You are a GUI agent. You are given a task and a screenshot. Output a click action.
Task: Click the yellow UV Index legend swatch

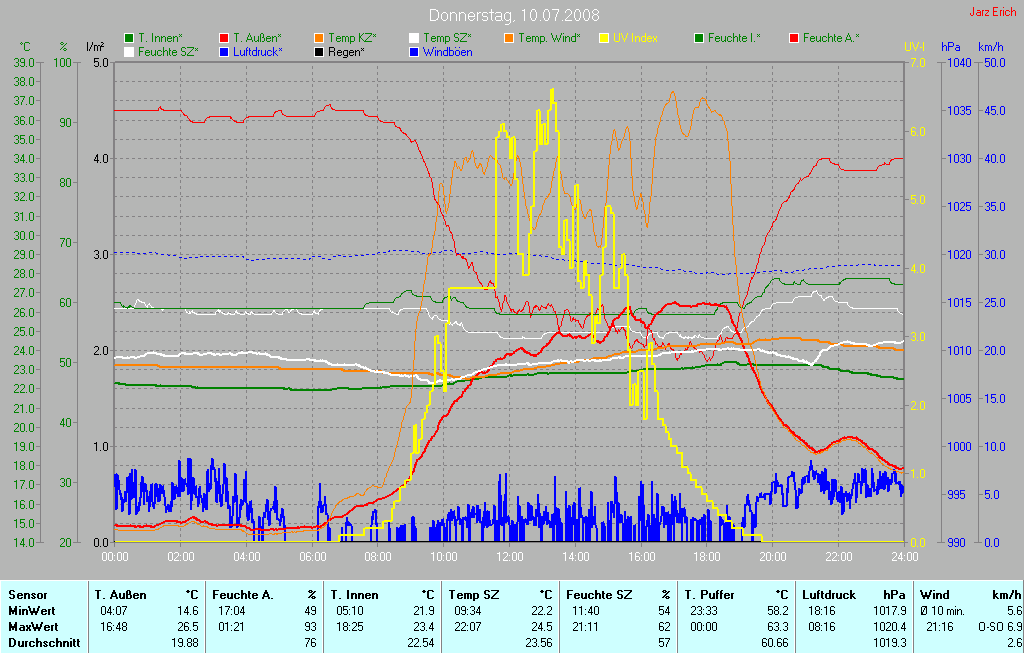click(x=604, y=39)
